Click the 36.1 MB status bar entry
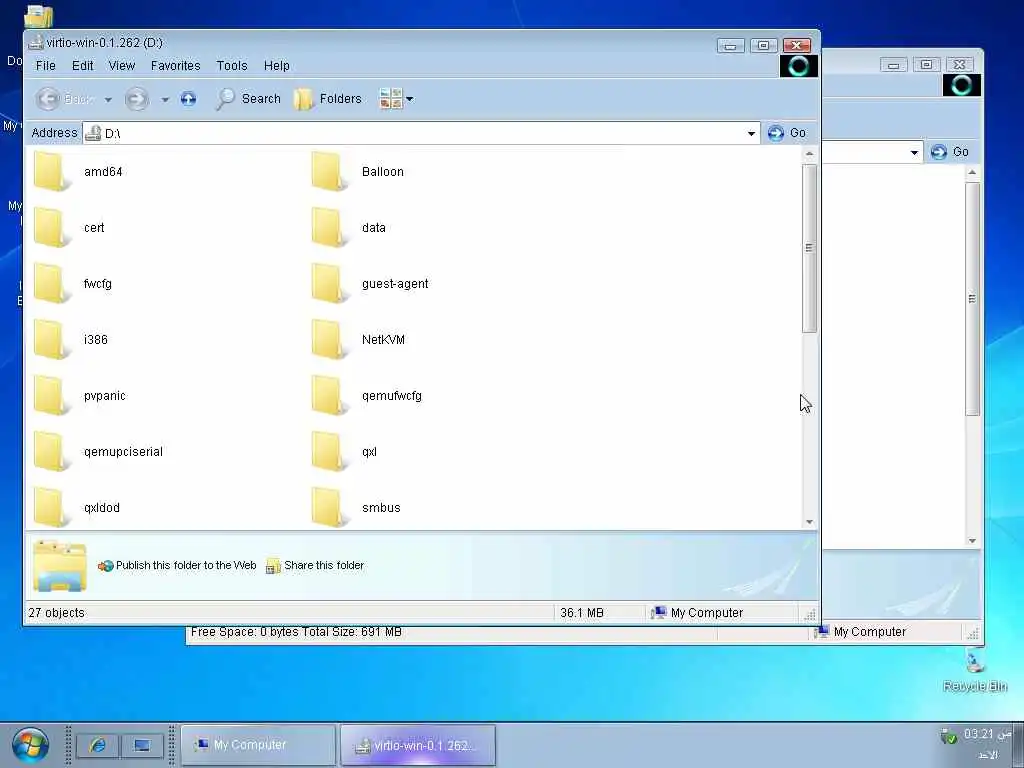Screen dimensions: 1024x768 (x=582, y=613)
